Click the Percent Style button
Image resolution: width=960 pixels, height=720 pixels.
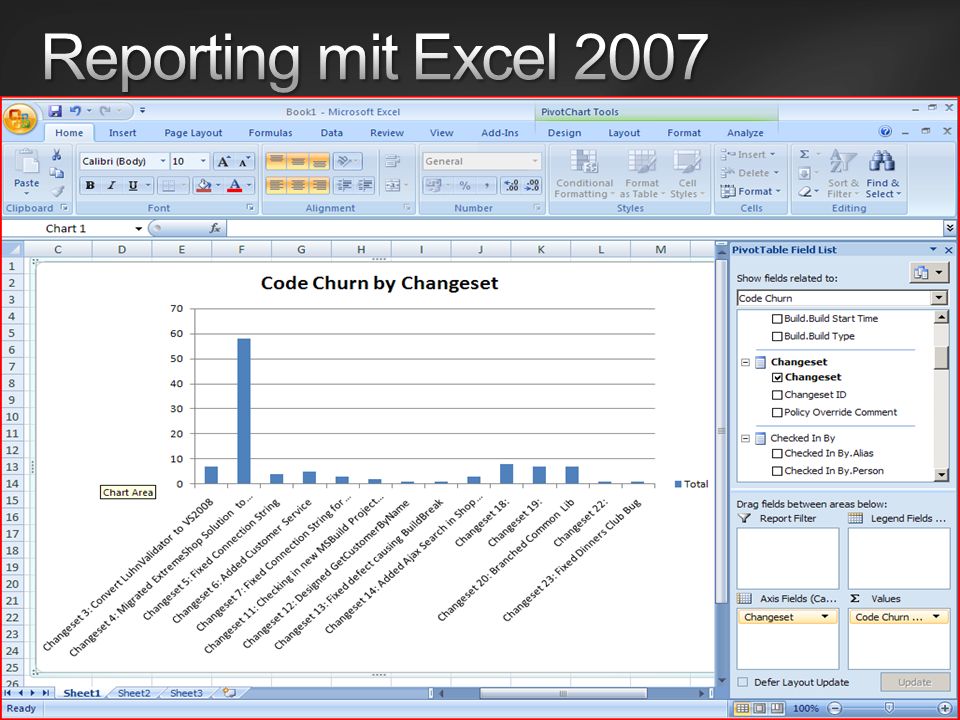click(465, 186)
